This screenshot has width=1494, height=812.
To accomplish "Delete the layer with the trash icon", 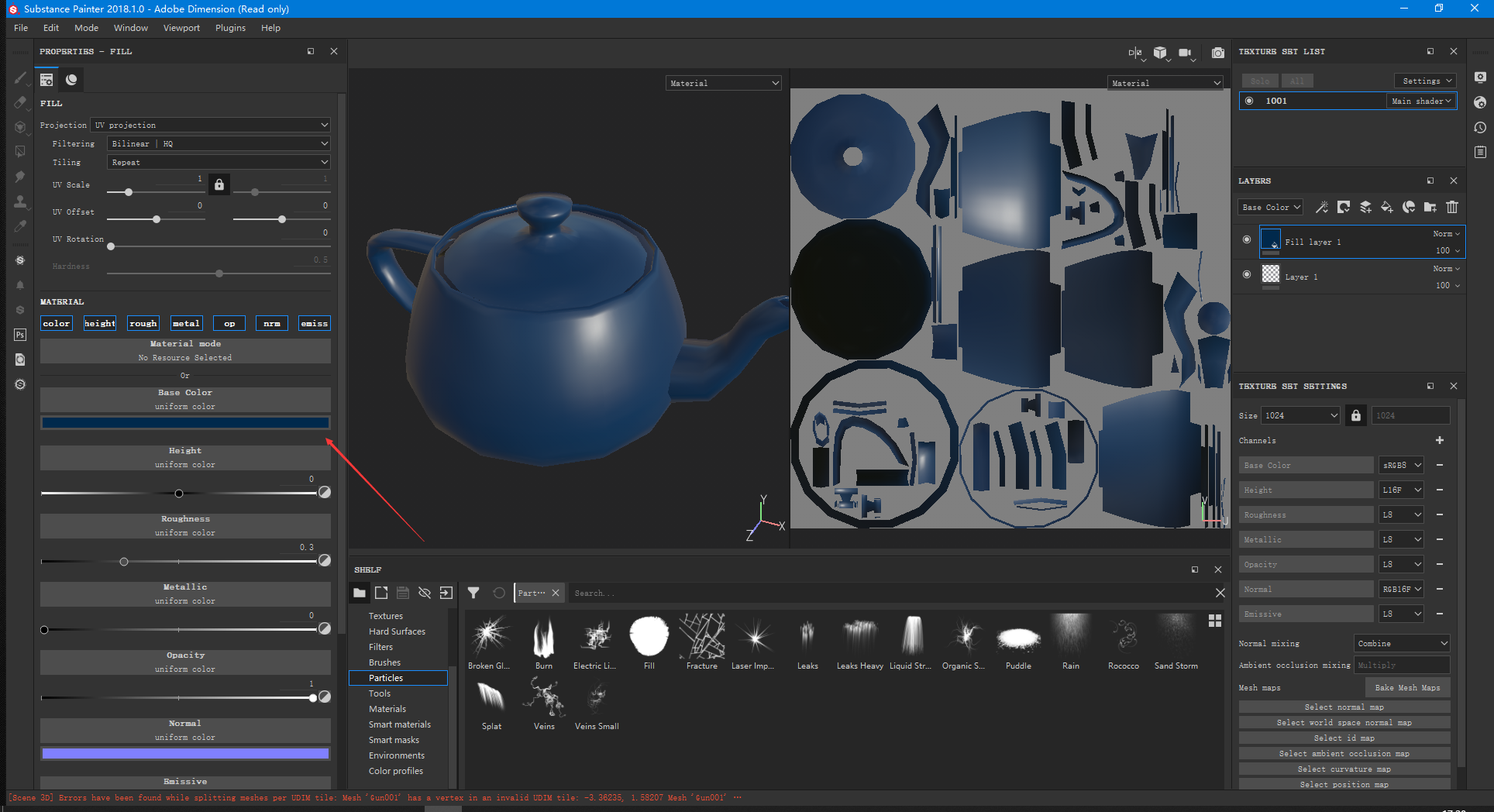I will click(x=1452, y=207).
